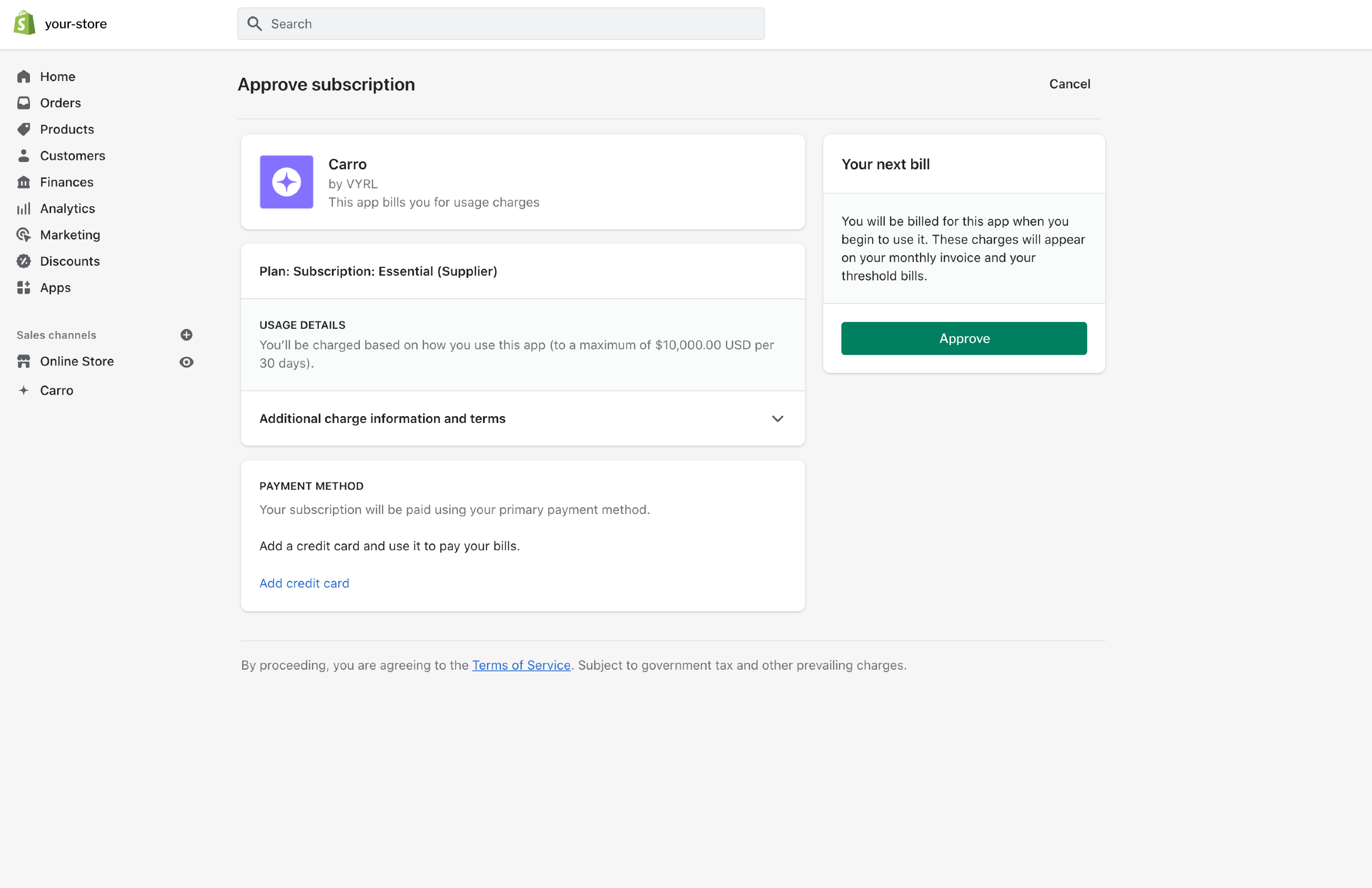Expand Additional charge information and terms

click(382, 419)
